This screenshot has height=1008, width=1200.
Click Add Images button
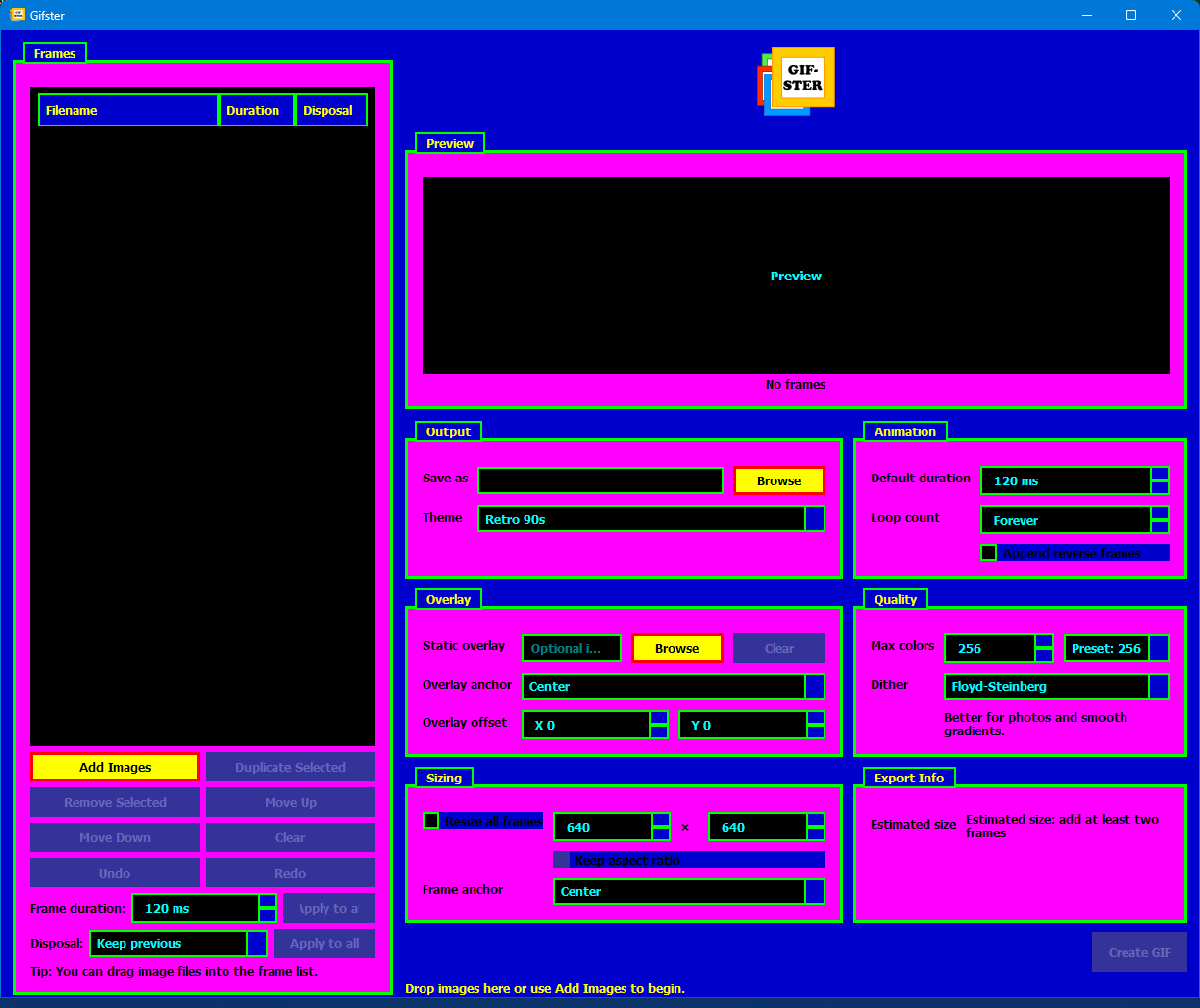tap(115, 767)
